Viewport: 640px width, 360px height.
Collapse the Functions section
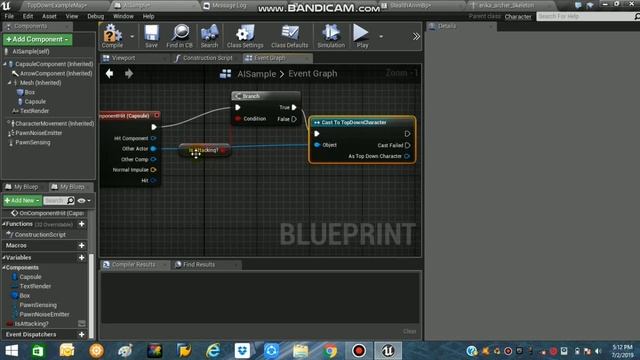(x=4, y=224)
